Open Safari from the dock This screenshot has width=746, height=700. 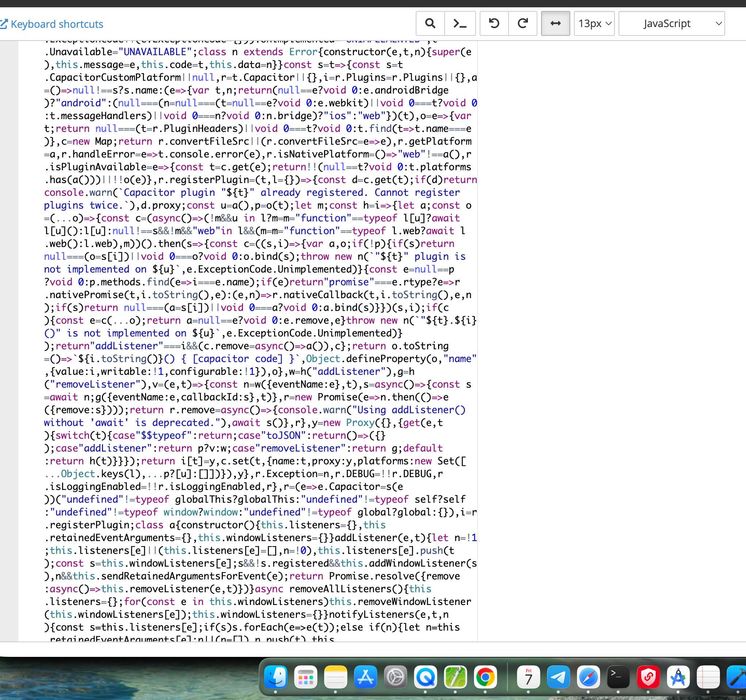(588, 677)
